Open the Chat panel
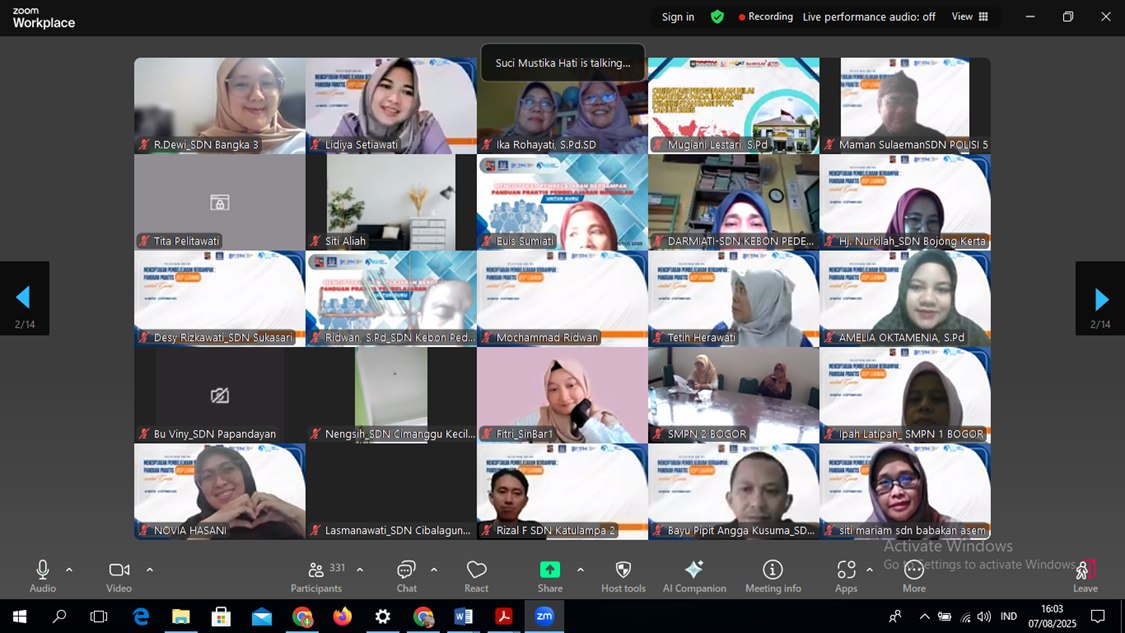1125x633 pixels. click(x=406, y=576)
